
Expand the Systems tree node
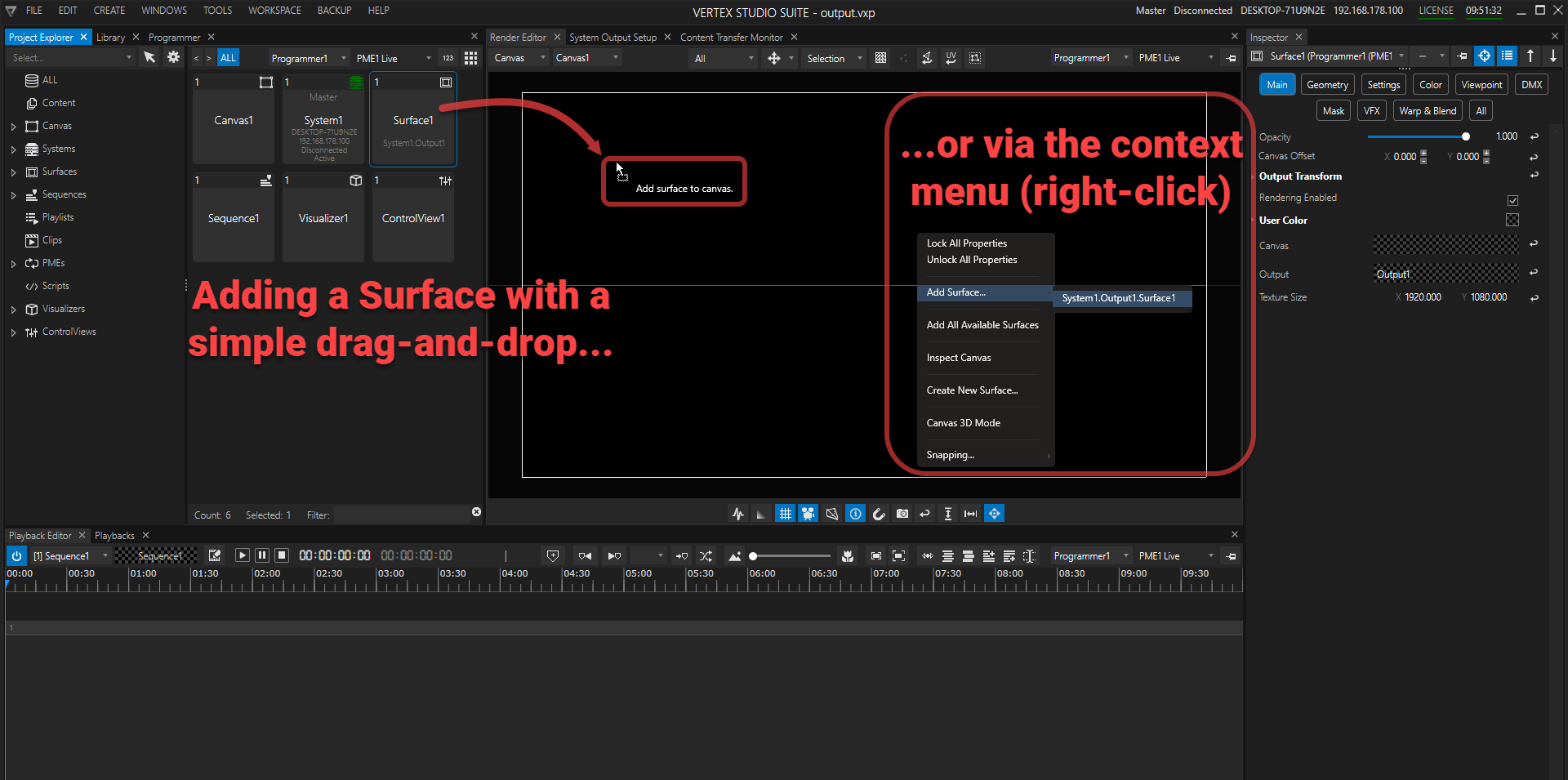[13, 149]
